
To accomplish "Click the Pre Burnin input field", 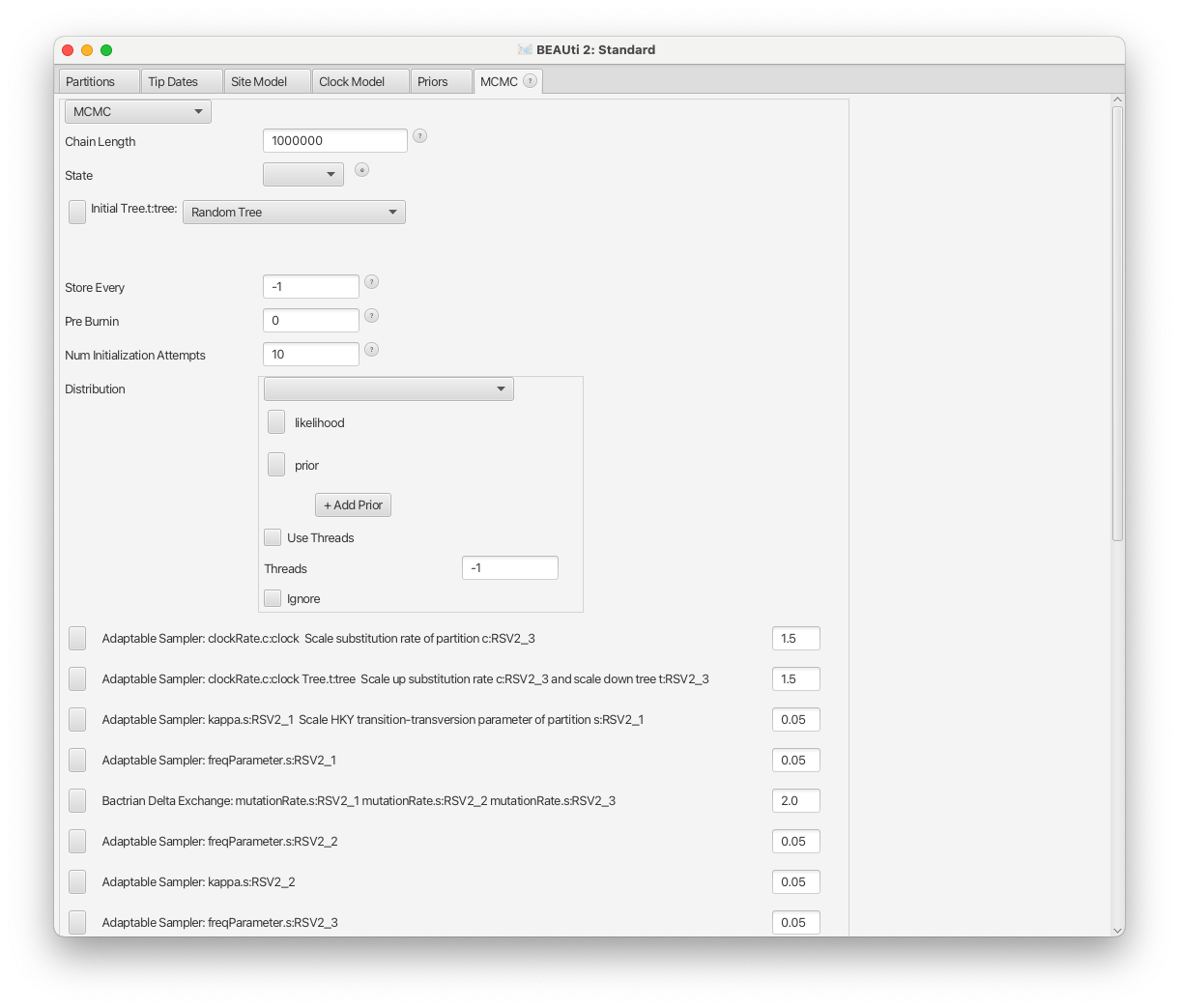I will pos(311,320).
